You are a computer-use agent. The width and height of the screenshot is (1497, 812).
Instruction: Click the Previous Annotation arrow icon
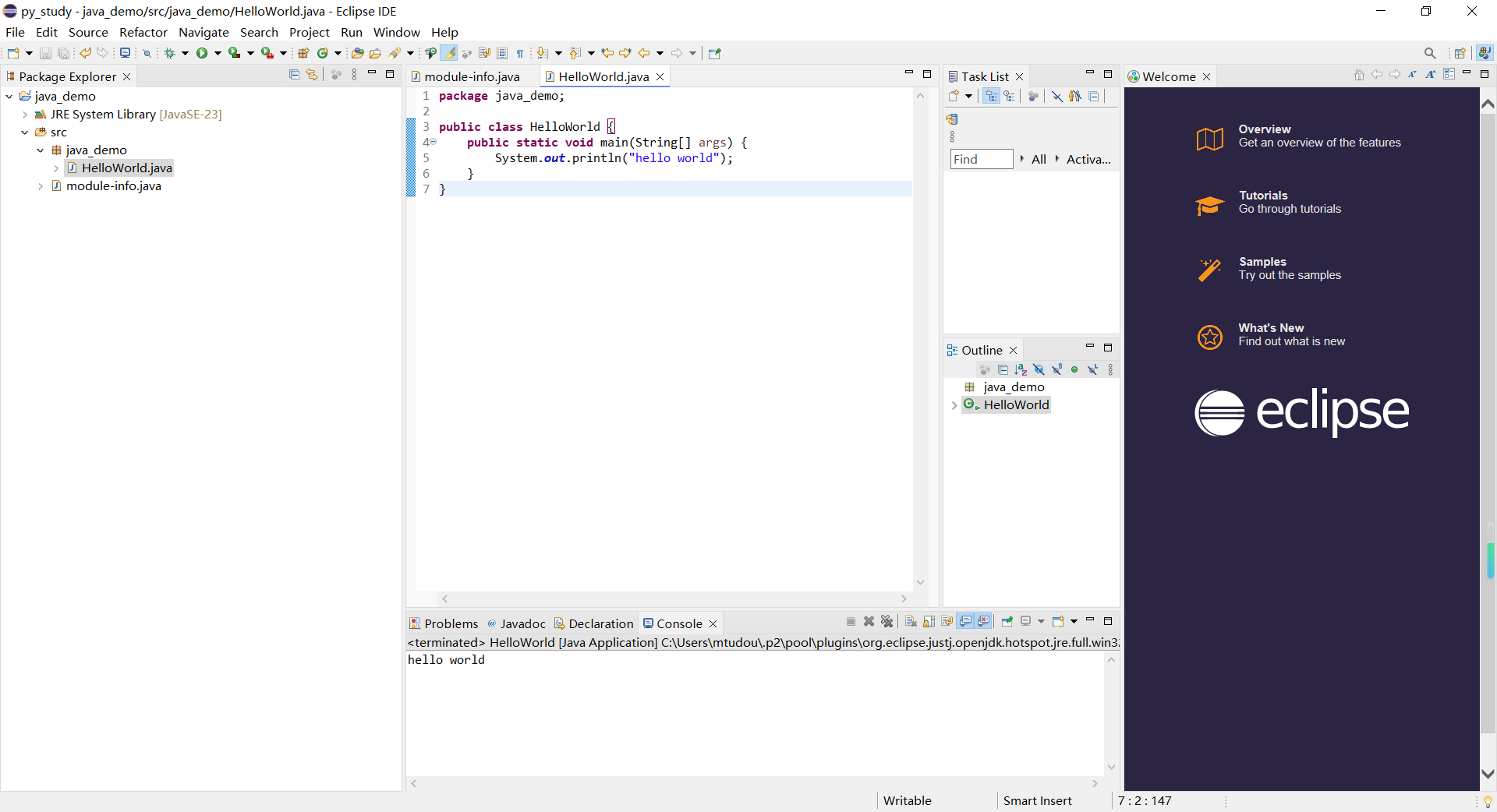pos(575,53)
